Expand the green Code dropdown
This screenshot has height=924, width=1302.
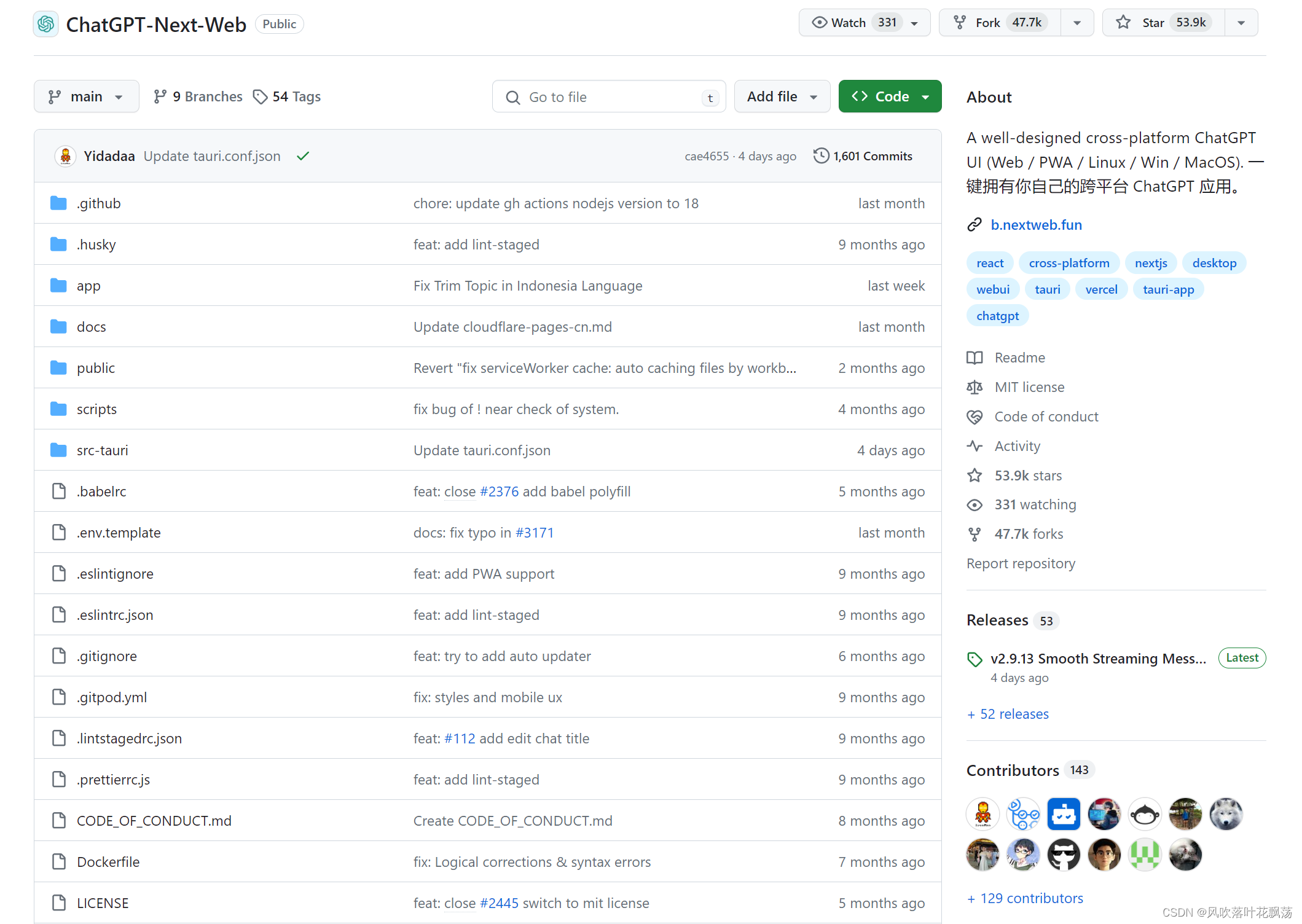point(889,96)
